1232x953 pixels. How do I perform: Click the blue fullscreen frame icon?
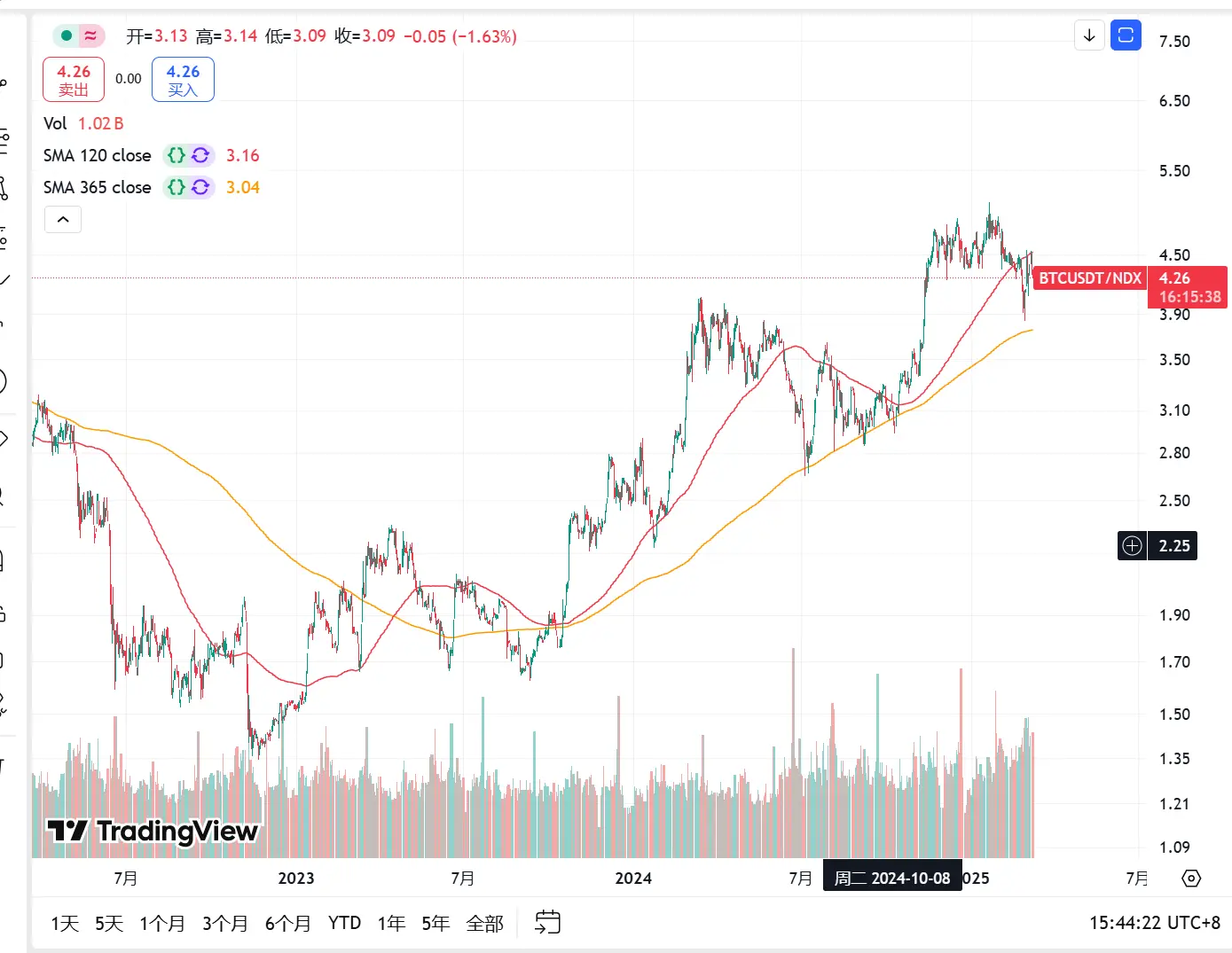pyautogui.click(x=1126, y=35)
